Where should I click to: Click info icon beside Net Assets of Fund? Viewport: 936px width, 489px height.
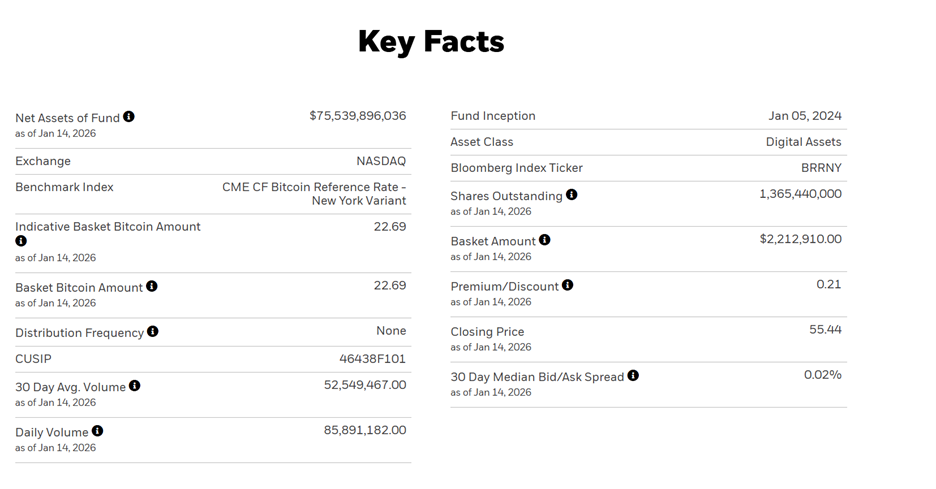(x=129, y=117)
